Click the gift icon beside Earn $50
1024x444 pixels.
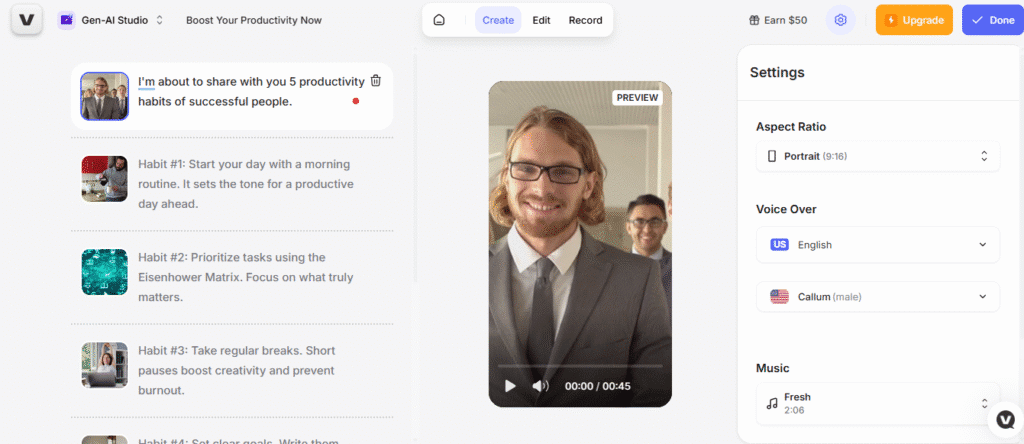point(754,20)
